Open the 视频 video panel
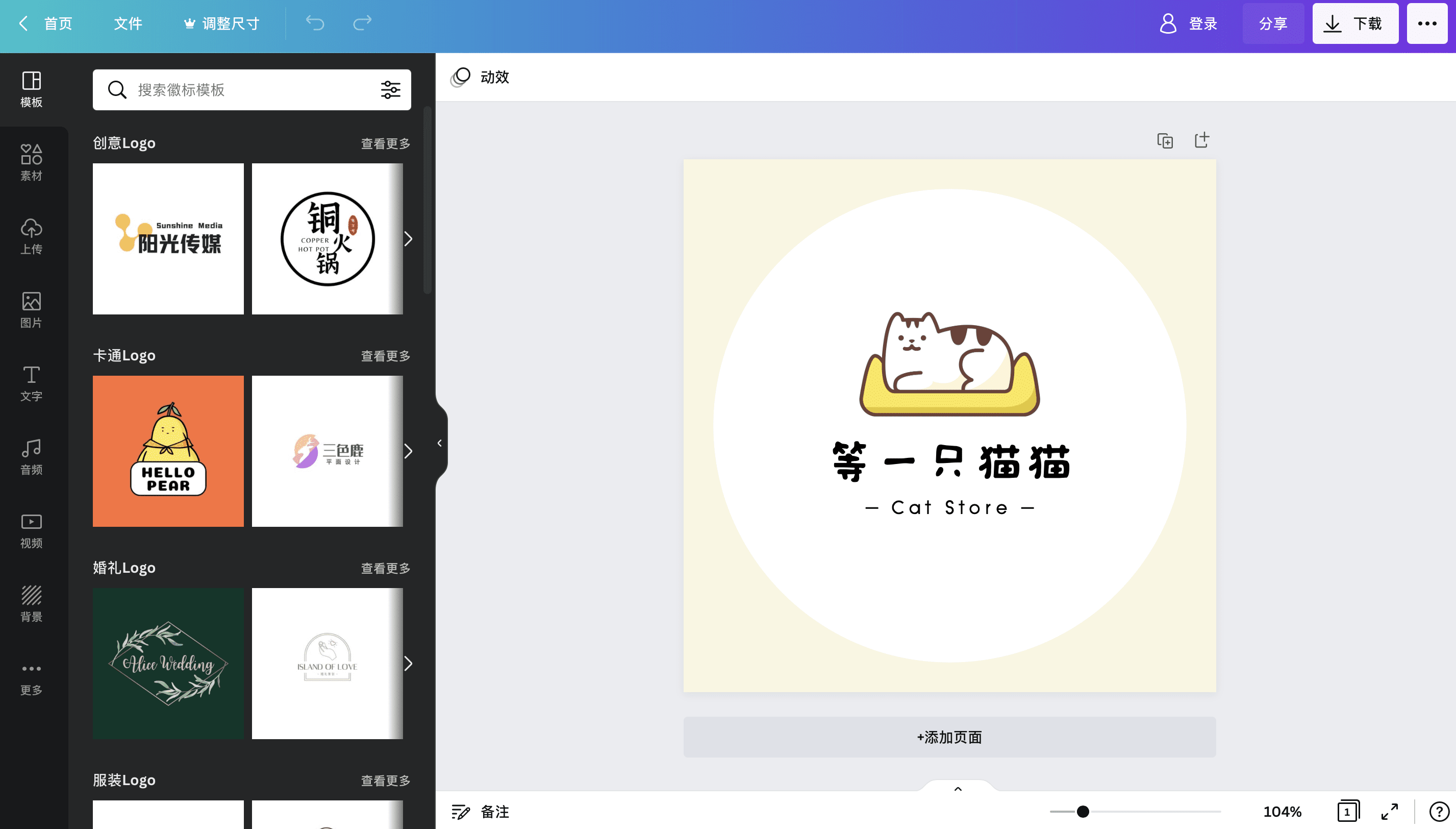Viewport: 1456px width, 829px height. tap(31, 530)
